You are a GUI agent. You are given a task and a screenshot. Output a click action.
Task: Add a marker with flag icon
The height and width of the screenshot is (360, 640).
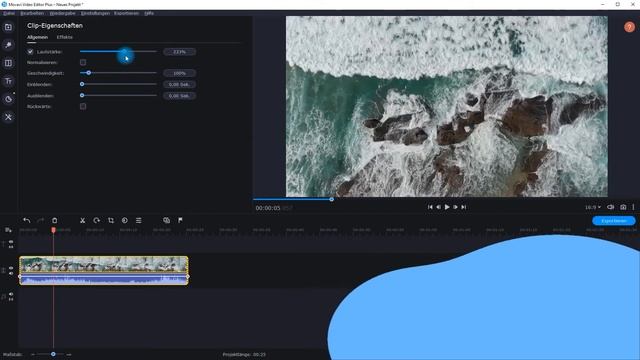[x=180, y=220]
